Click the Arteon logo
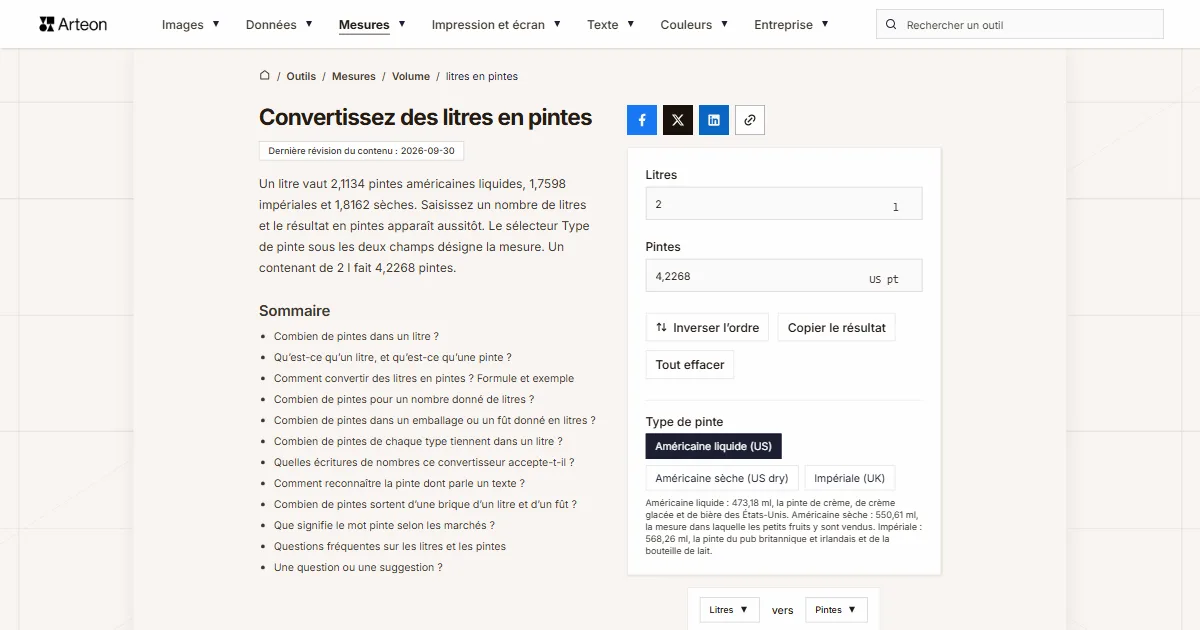The image size is (1200, 630). tap(73, 24)
